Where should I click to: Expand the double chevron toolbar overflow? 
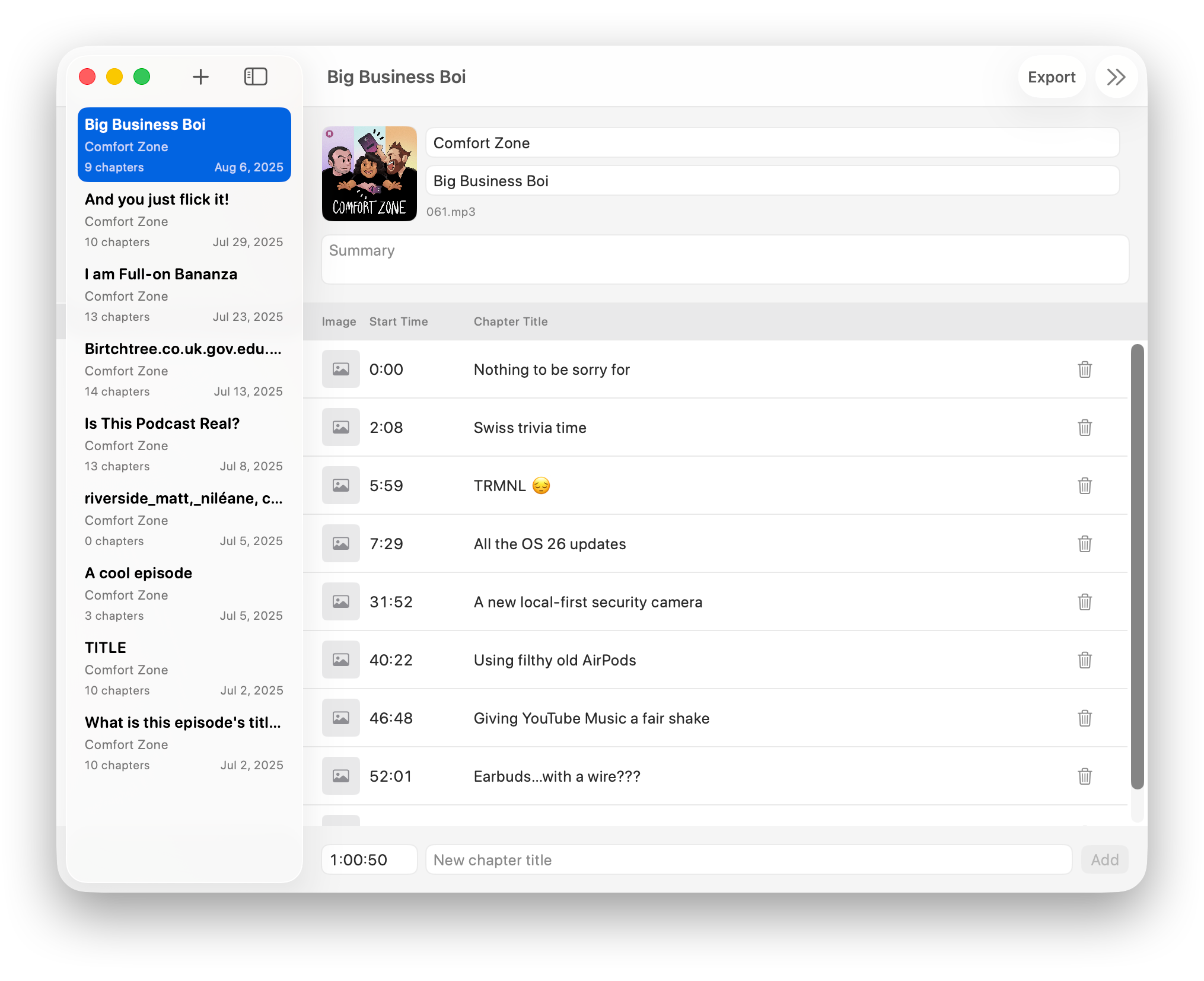[x=1116, y=77]
